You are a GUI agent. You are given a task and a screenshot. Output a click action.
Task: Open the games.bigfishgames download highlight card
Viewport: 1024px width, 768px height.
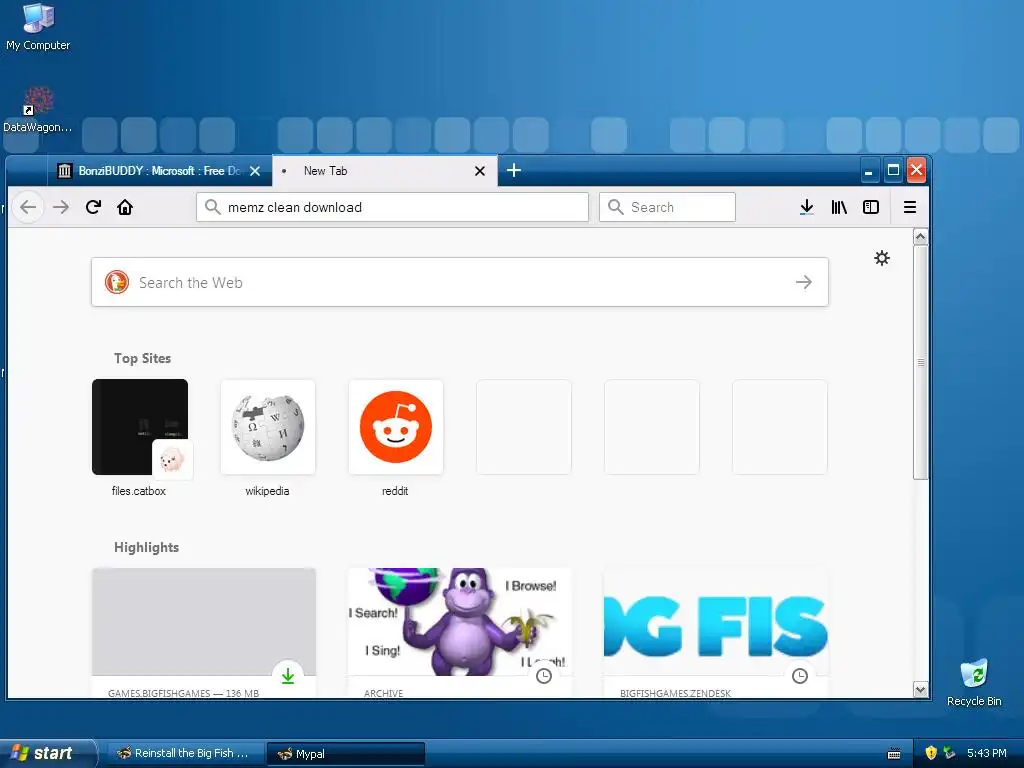pos(204,633)
